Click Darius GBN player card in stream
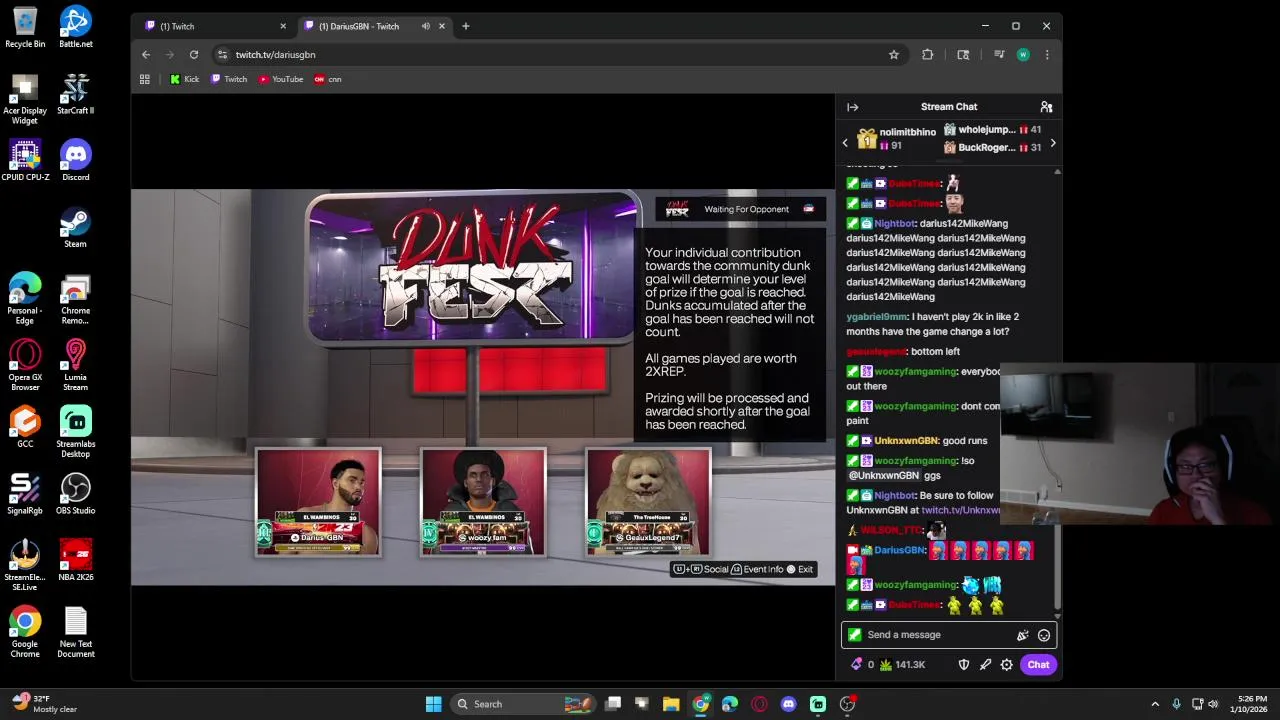 318,502
